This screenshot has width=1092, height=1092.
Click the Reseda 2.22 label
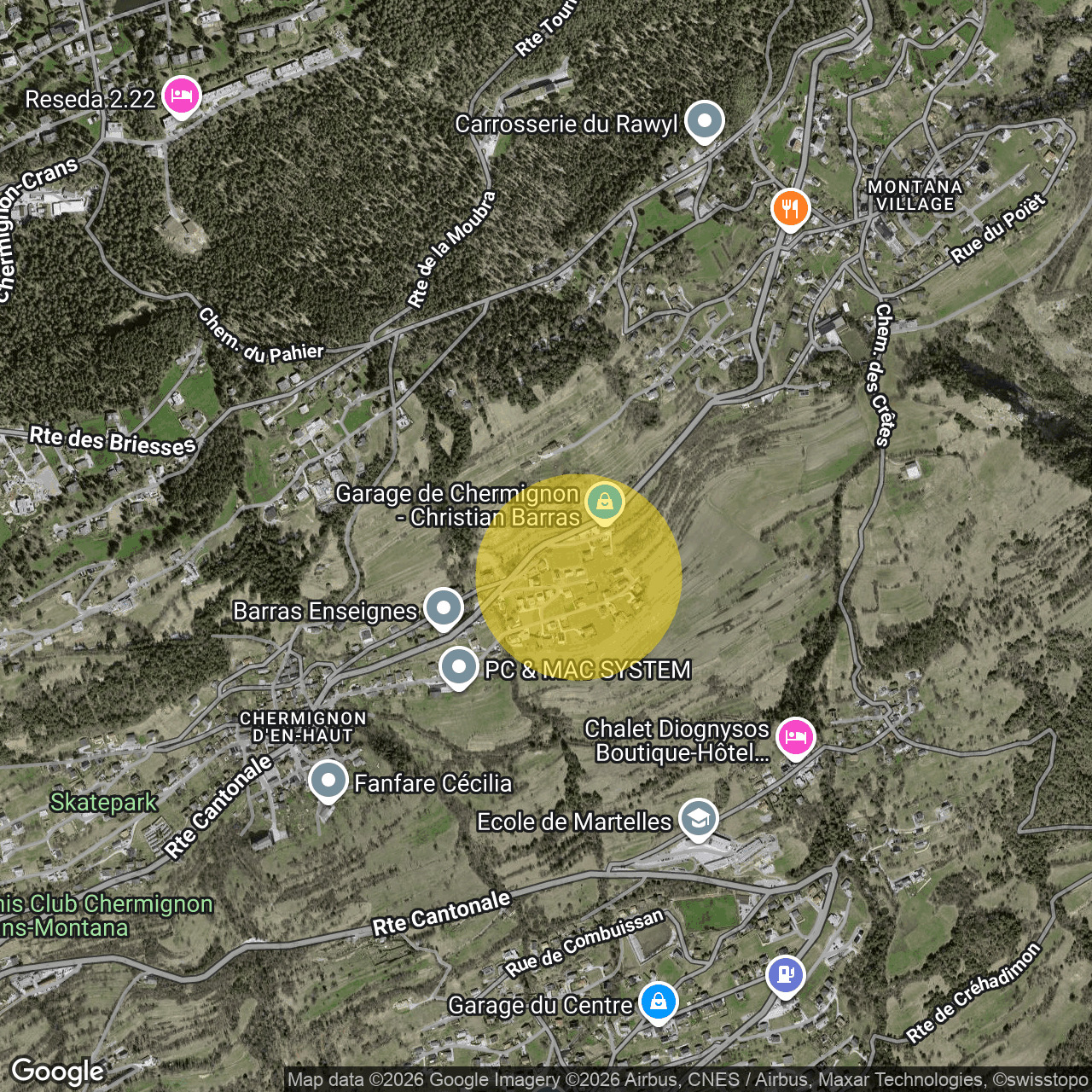tap(90, 99)
